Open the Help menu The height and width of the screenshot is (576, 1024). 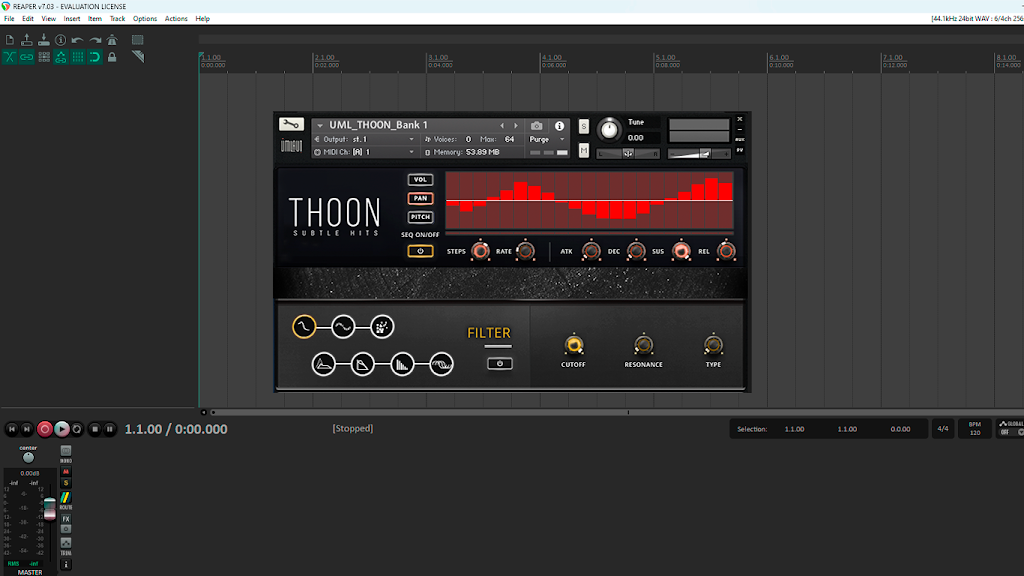[x=202, y=19]
